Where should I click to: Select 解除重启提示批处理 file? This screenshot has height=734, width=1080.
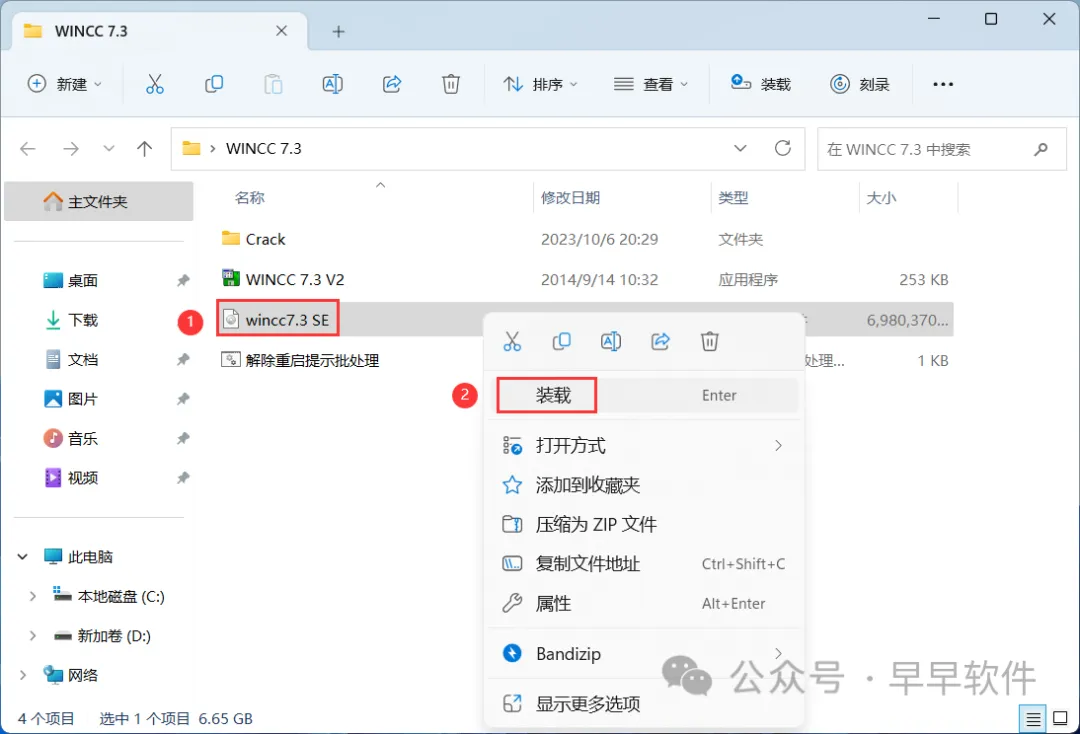coord(300,361)
